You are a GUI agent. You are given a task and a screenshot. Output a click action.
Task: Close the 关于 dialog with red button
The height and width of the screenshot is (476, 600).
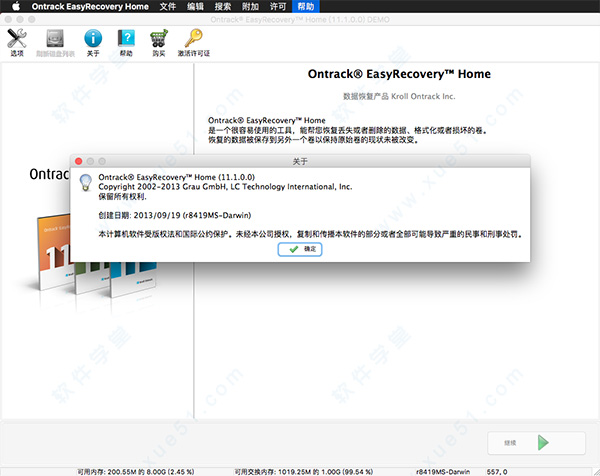78,161
